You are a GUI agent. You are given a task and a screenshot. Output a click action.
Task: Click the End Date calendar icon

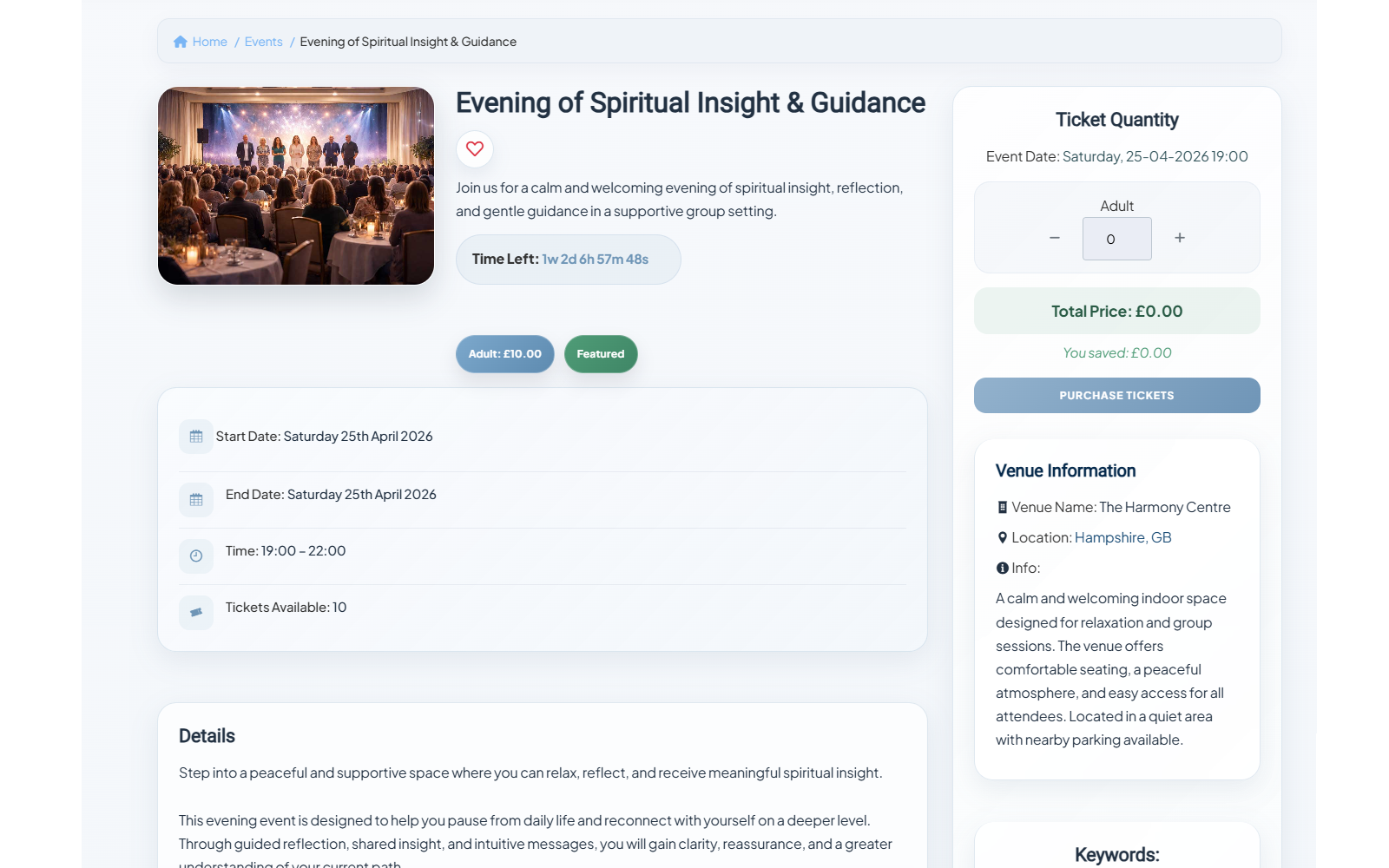pyautogui.click(x=196, y=500)
